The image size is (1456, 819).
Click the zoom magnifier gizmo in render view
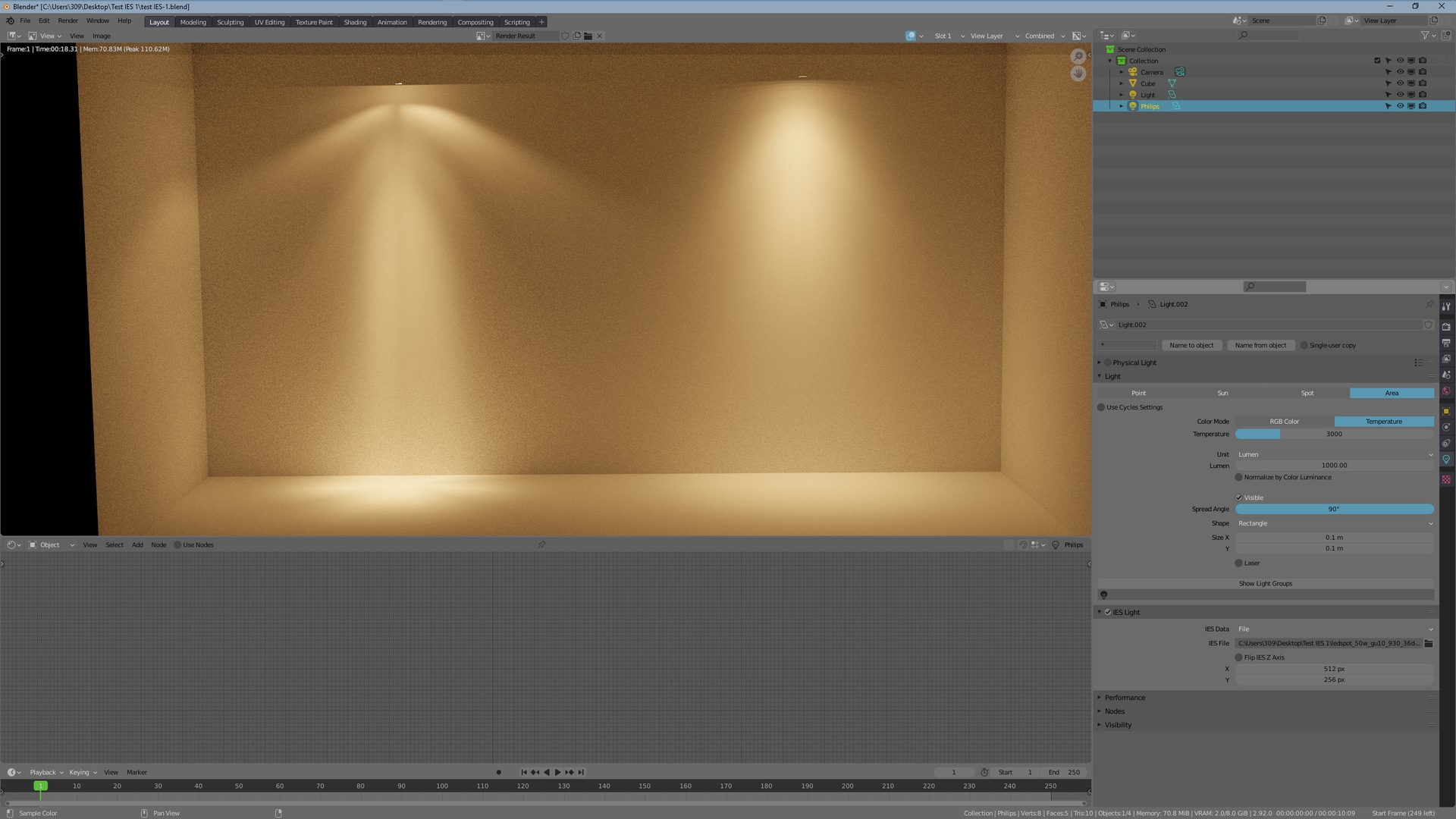coord(1078,57)
